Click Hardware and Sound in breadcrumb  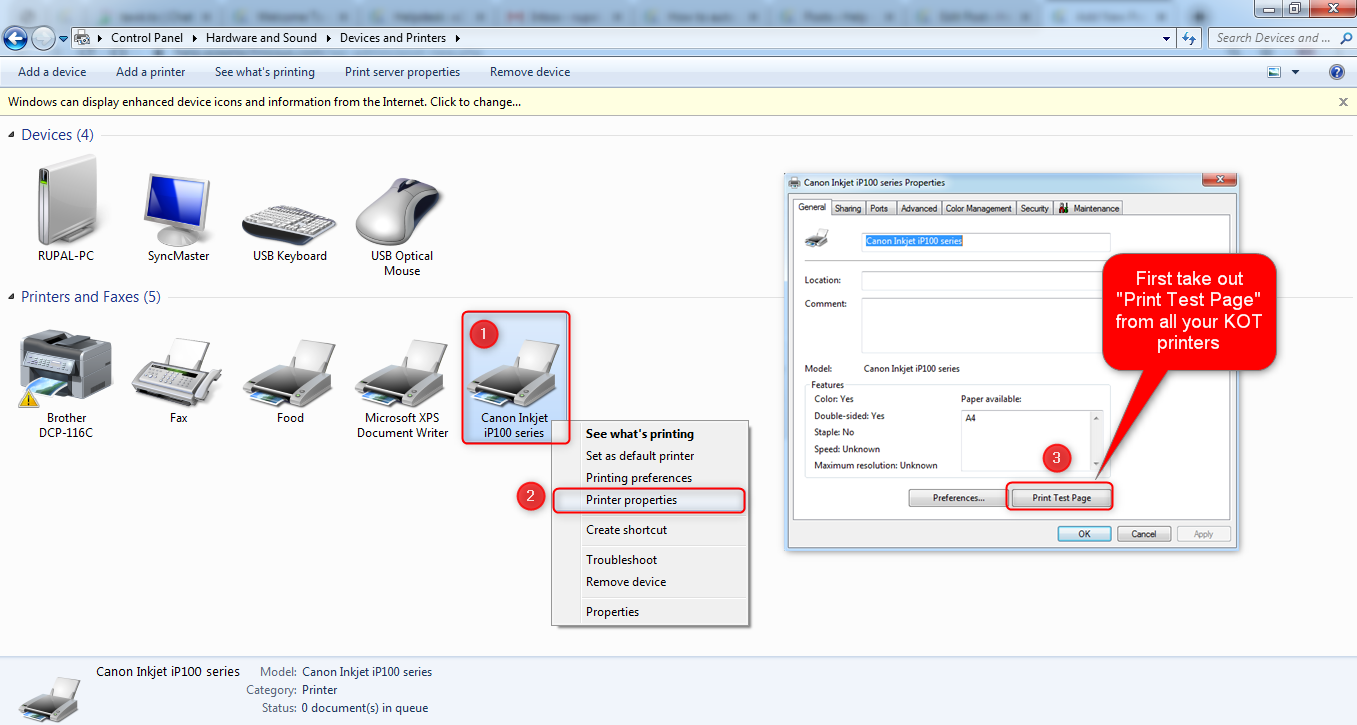pos(261,38)
